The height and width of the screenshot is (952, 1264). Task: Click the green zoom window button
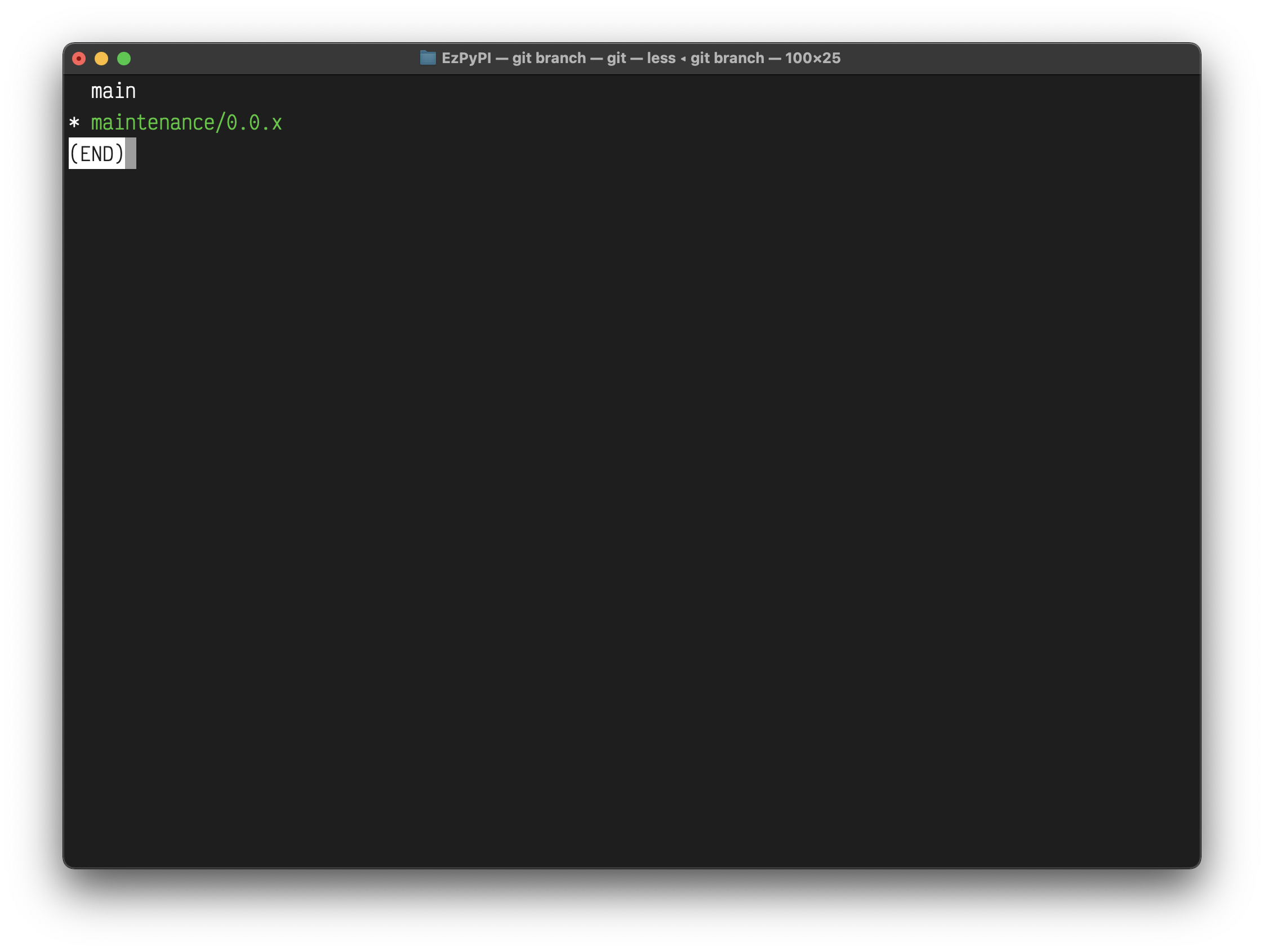pos(124,59)
